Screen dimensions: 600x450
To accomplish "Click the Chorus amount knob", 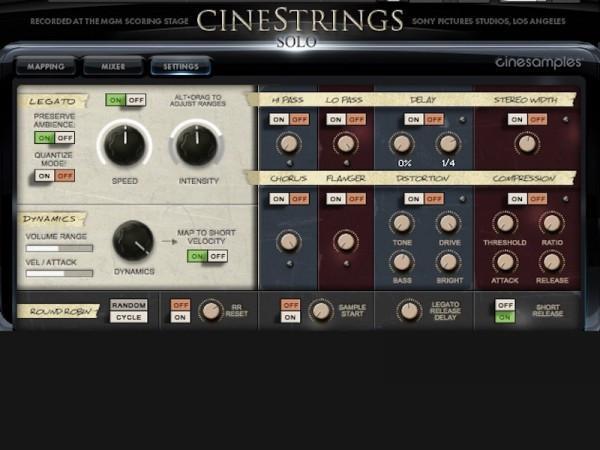I will (x=289, y=241).
